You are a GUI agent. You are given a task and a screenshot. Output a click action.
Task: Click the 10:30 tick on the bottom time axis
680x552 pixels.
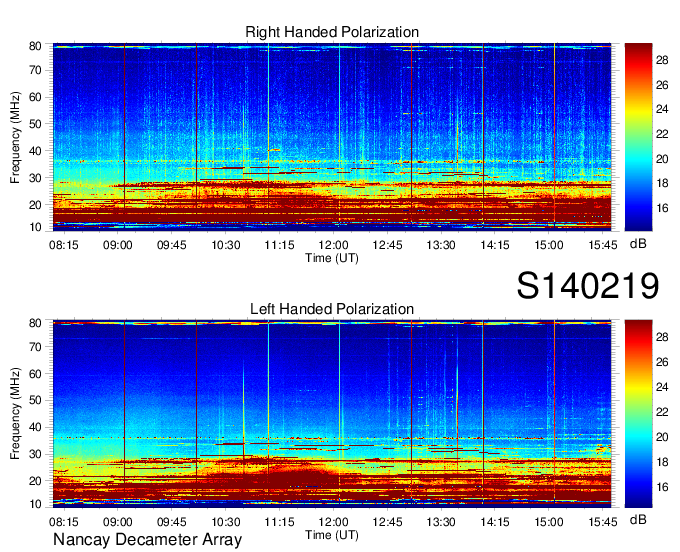[226, 522]
